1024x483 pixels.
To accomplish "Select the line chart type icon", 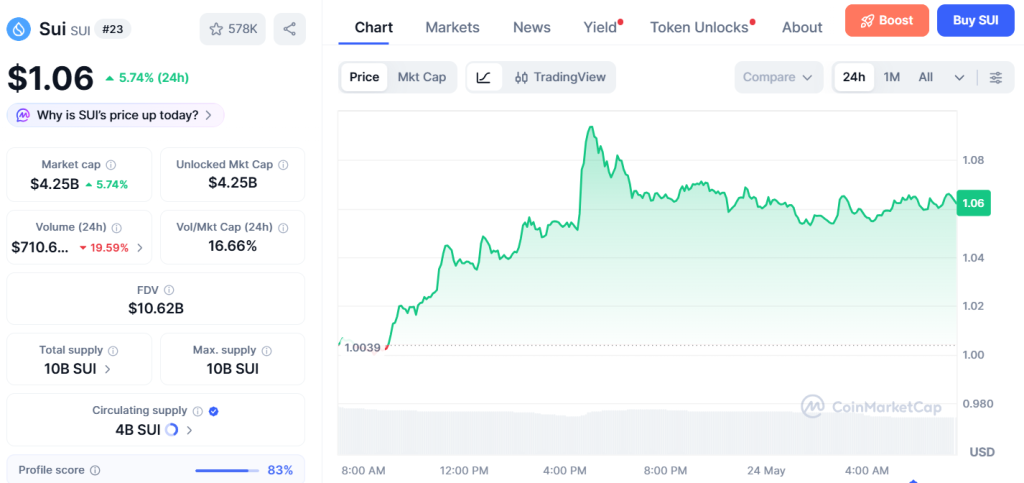I will [x=484, y=77].
